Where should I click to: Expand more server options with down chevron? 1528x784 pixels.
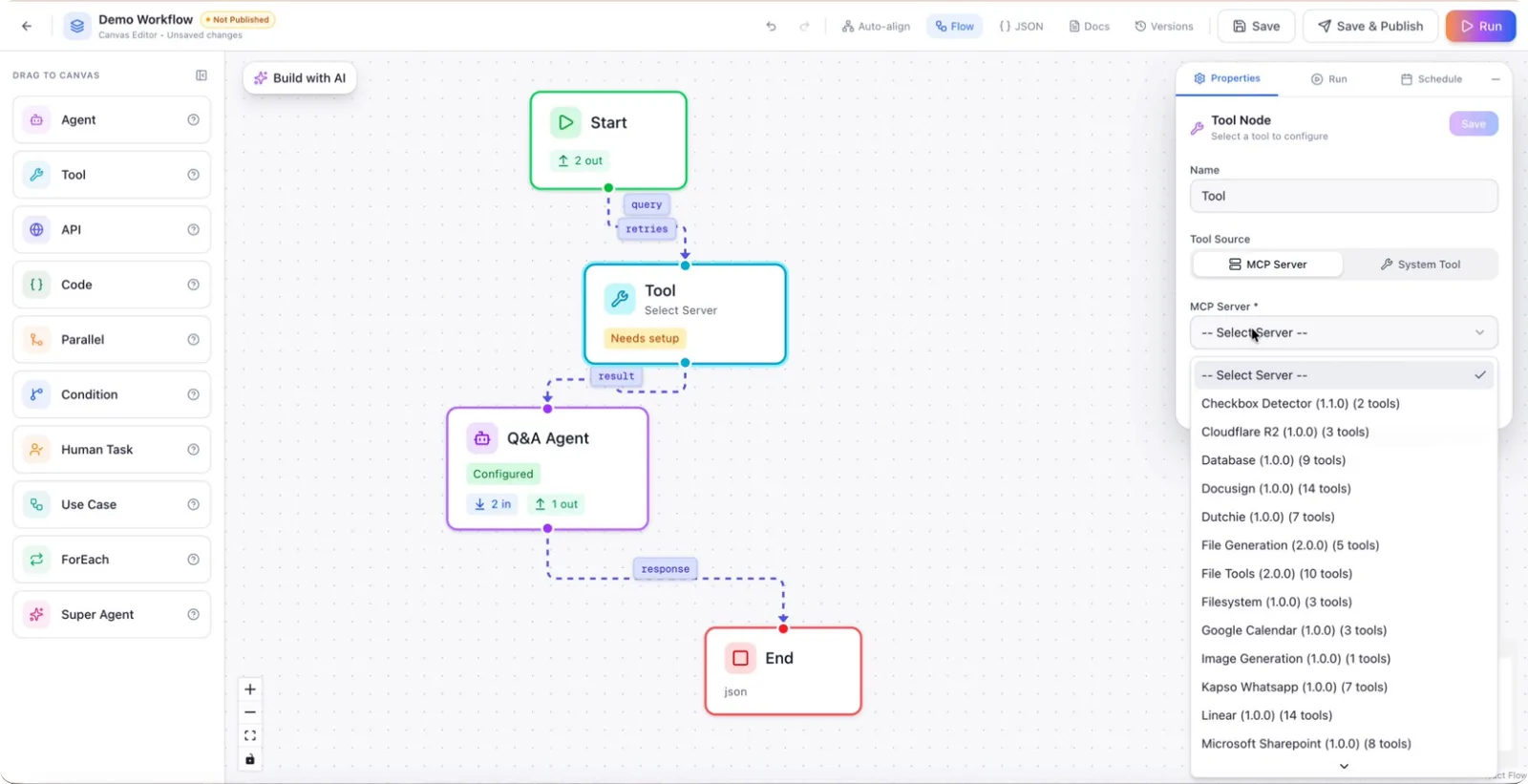1344,766
